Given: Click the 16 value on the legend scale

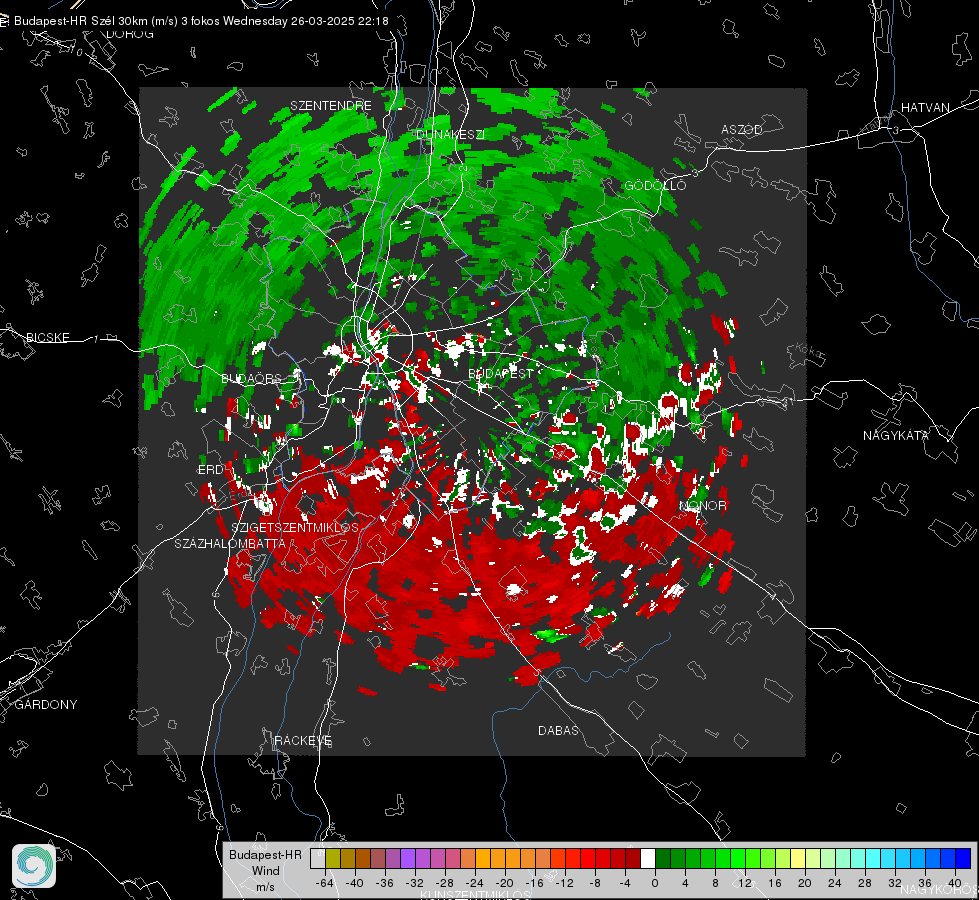Looking at the screenshot, I should point(775,883).
